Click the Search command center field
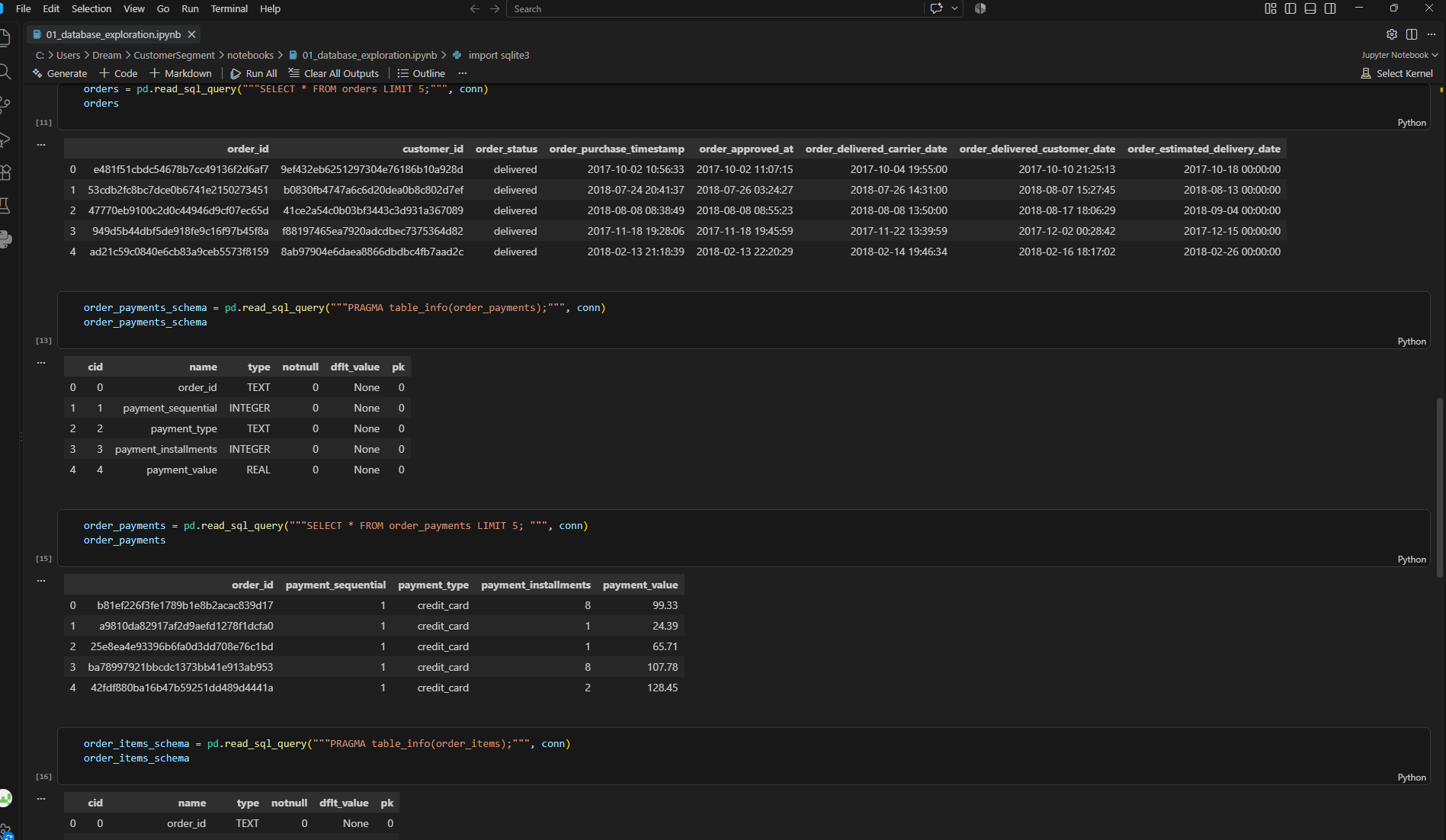The height and width of the screenshot is (840, 1446). 715,8
